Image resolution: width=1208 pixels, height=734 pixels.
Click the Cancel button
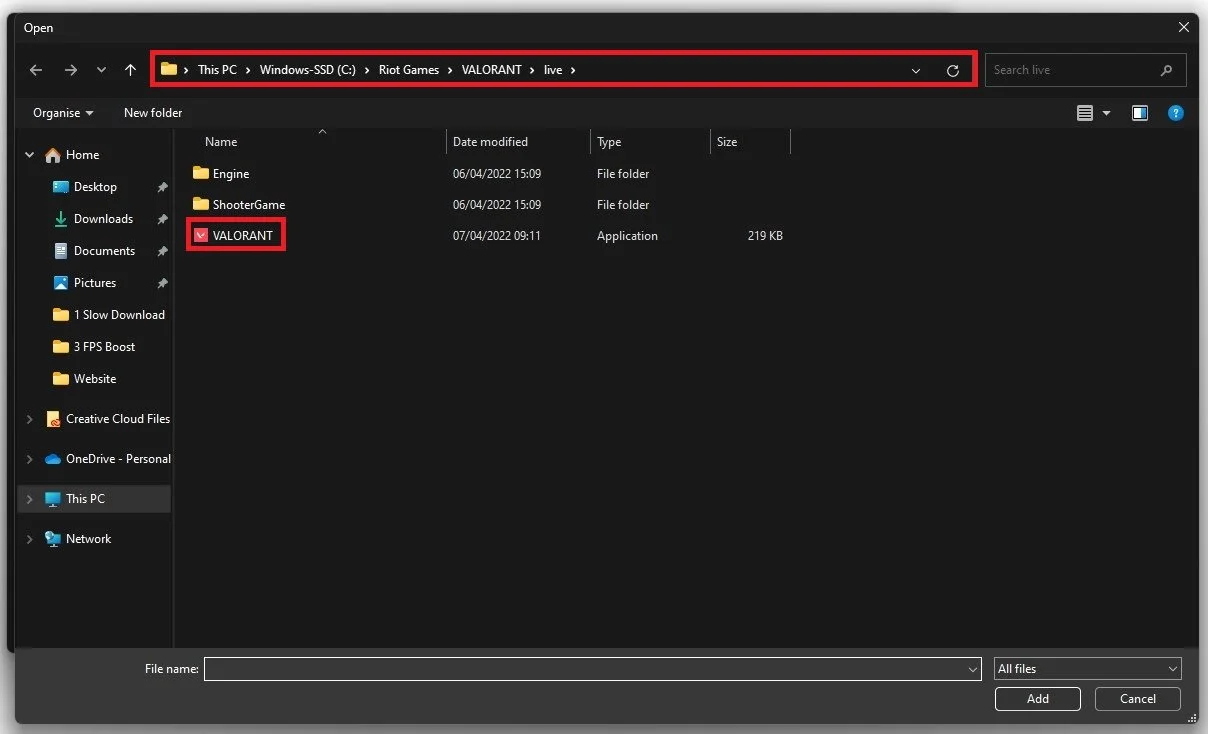point(1138,699)
